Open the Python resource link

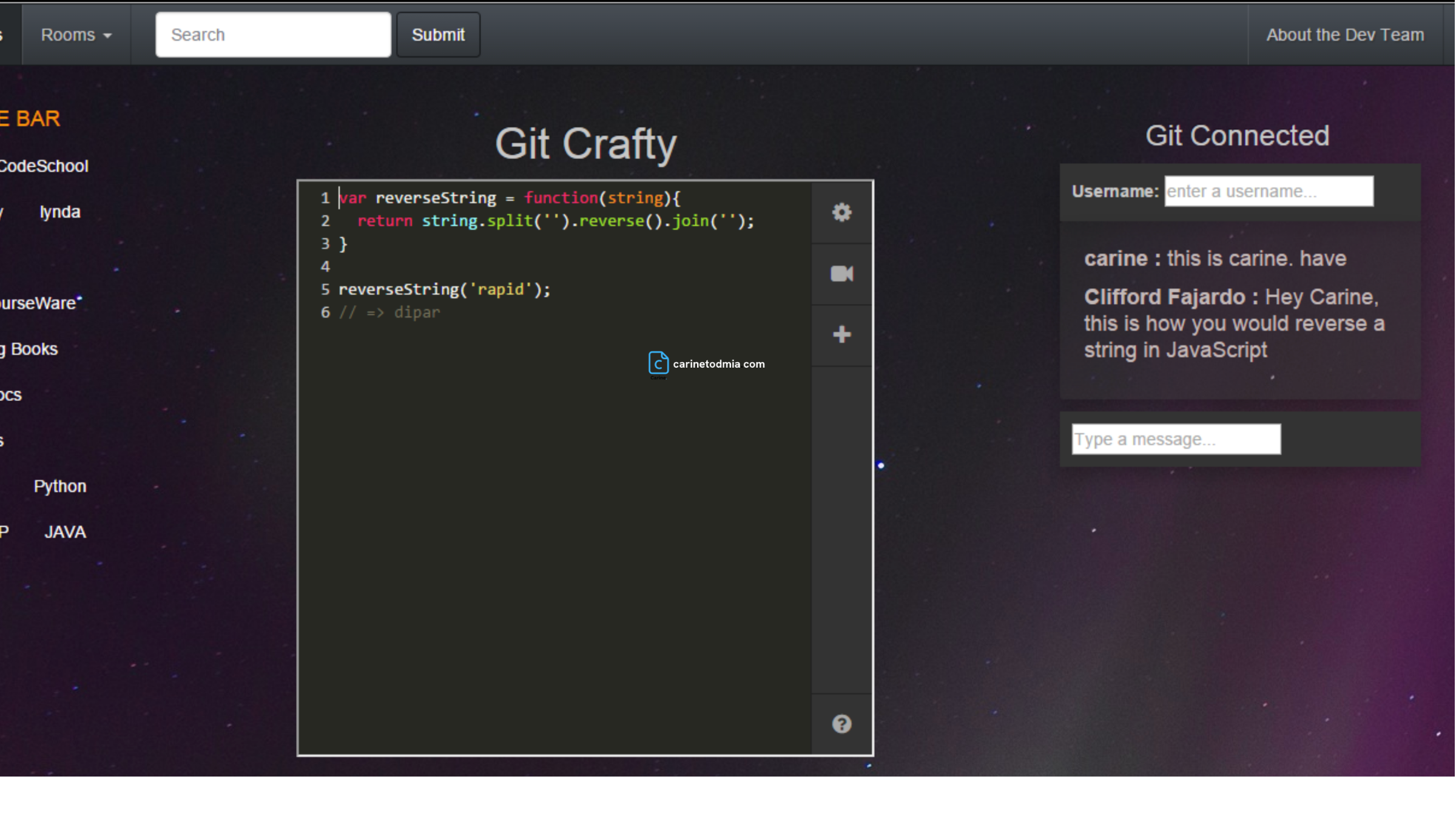click(59, 486)
